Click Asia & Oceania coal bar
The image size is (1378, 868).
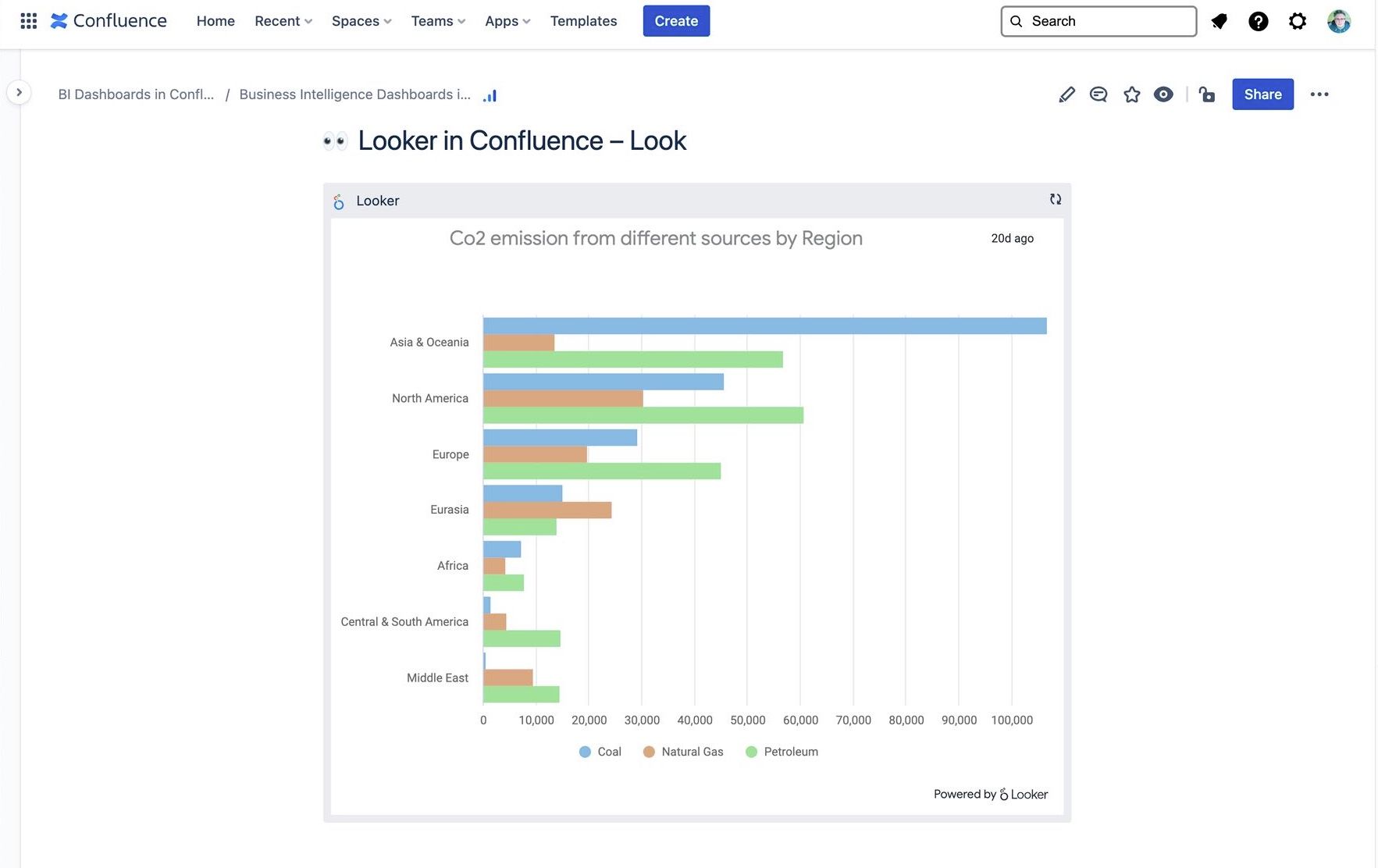pos(765,326)
